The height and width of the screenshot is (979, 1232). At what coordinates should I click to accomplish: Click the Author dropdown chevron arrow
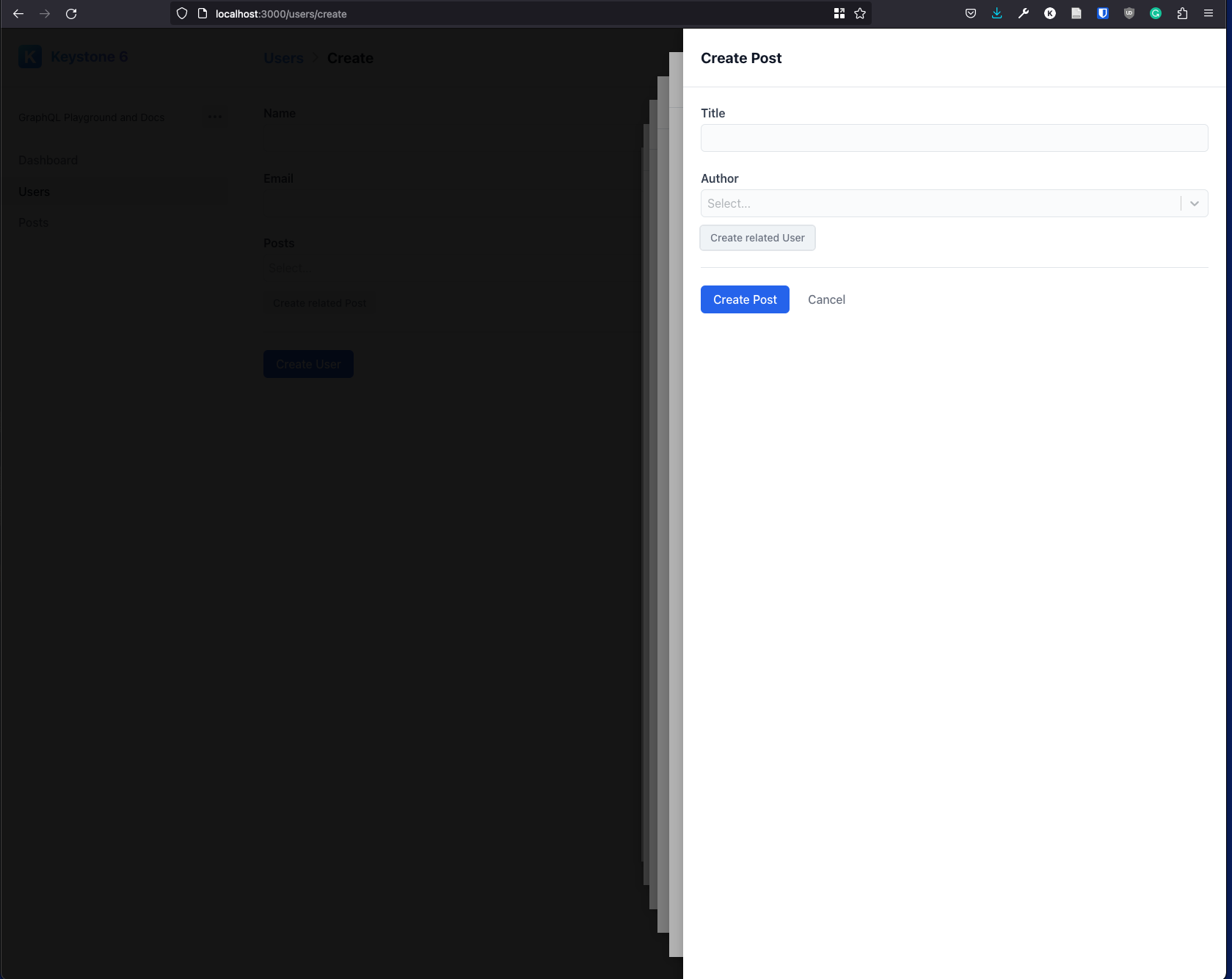(1195, 203)
